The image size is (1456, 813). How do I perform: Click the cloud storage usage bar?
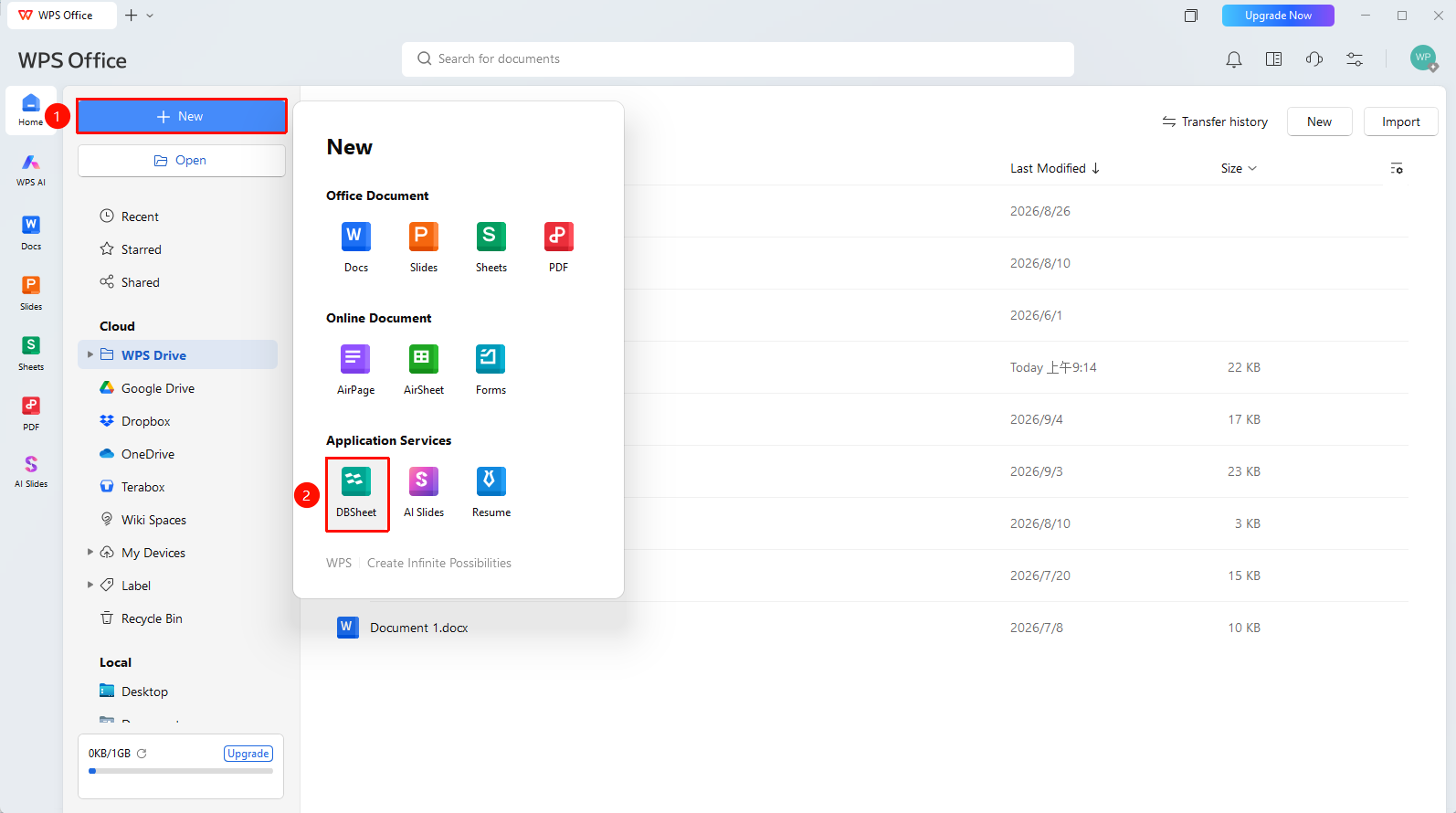pyautogui.click(x=181, y=771)
